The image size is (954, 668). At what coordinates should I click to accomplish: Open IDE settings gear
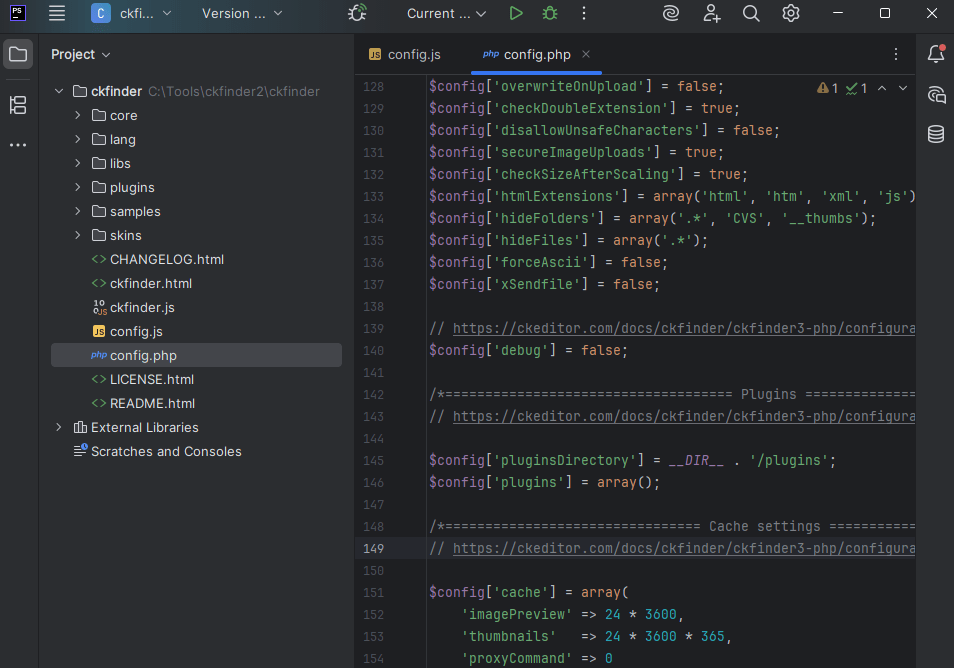point(790,13)
